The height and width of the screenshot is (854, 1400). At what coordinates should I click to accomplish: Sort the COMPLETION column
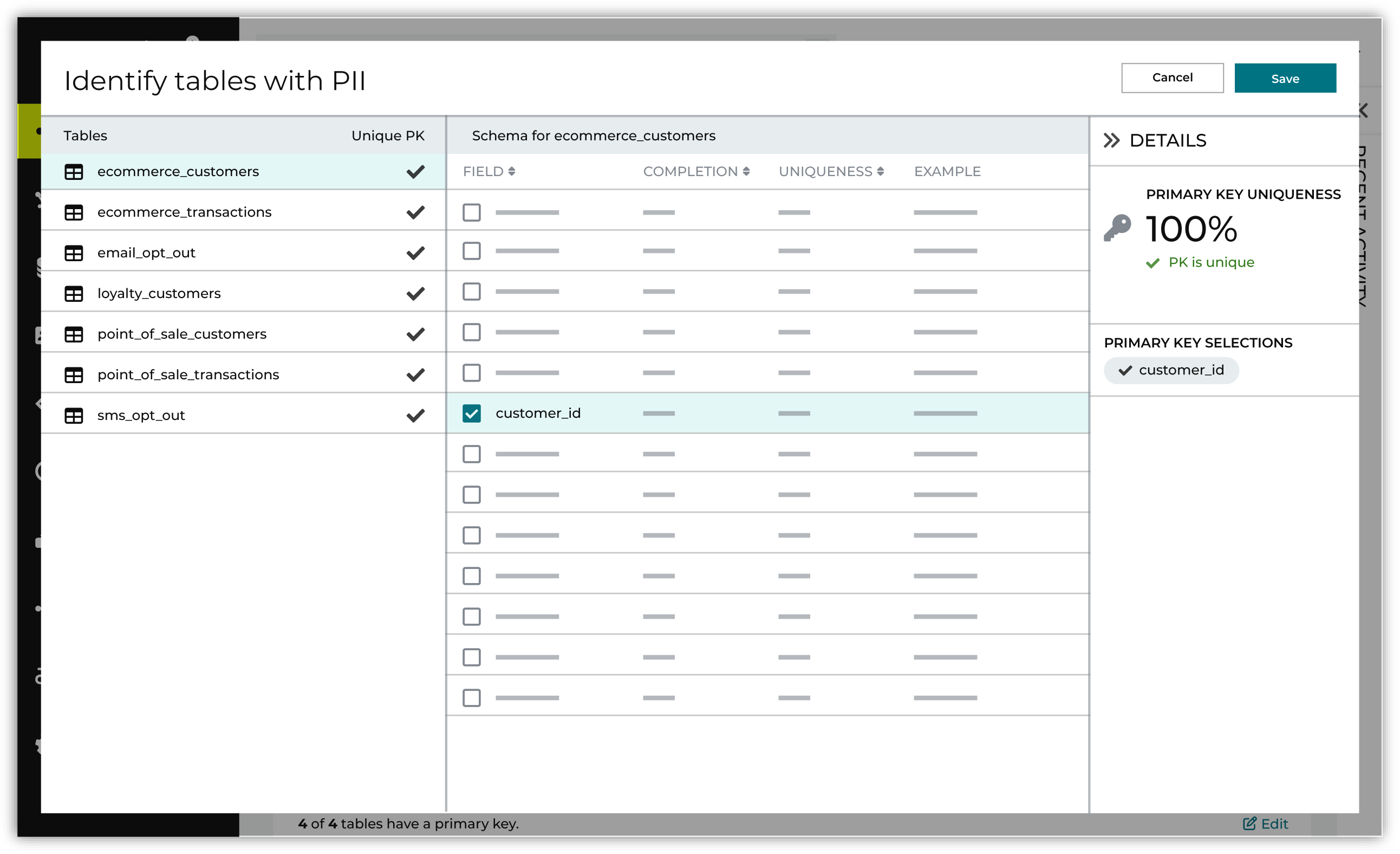pos(746,171)
